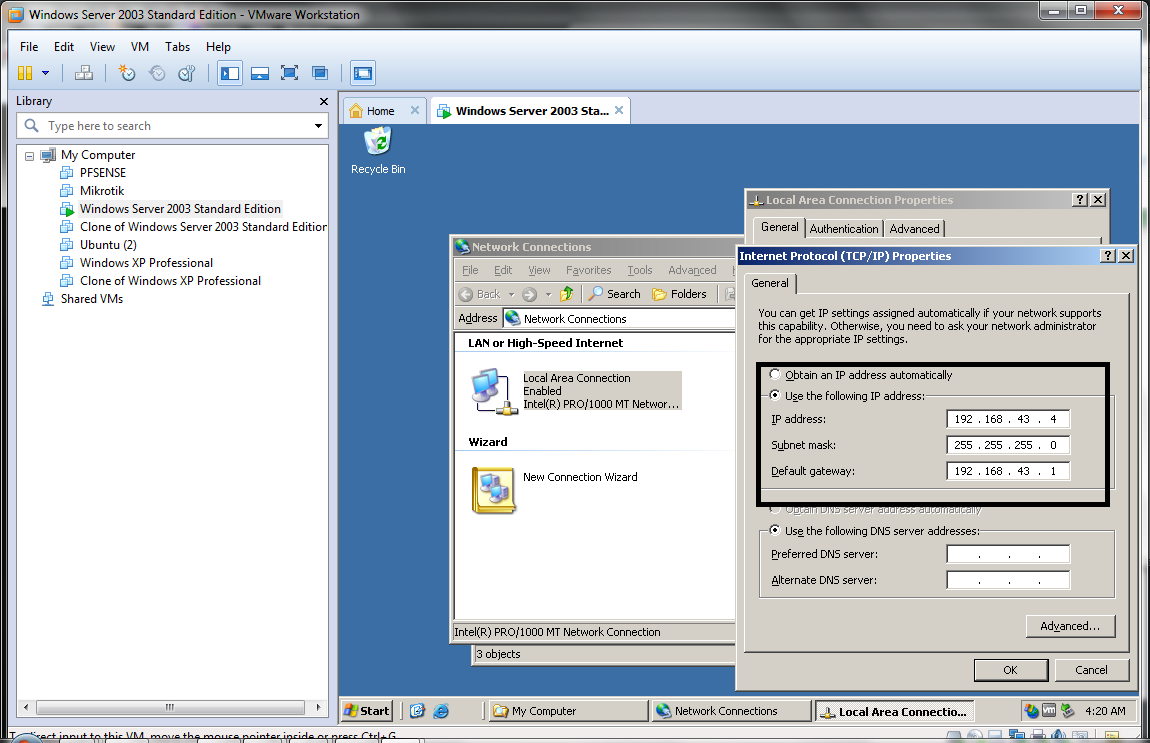Toggle the Library panel visibility icon
Image resolution: width=1150 pixels, height=743 pixels.
229,72
